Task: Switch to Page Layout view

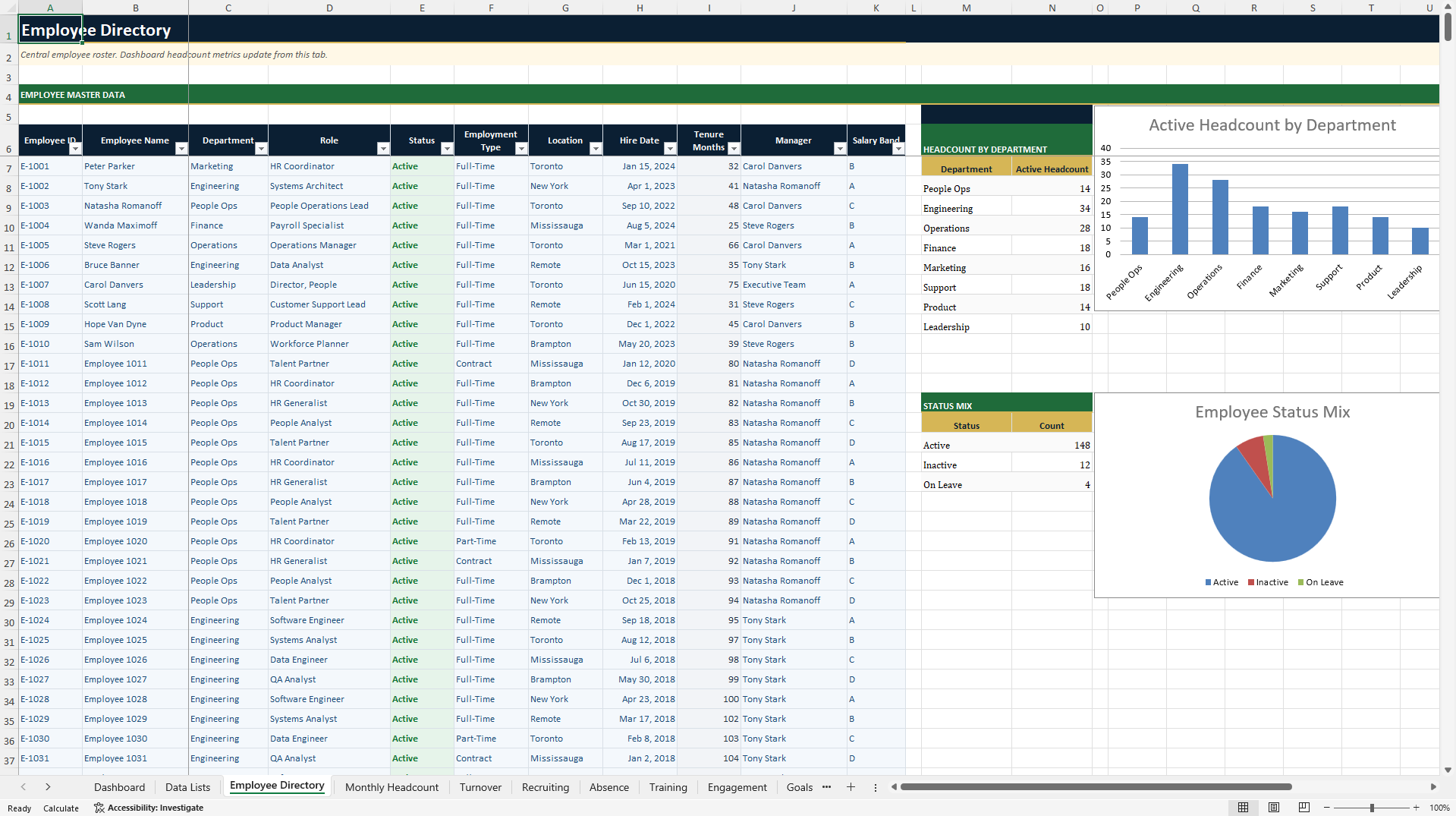Action: pyautogui.click(x=1273, y=808)
